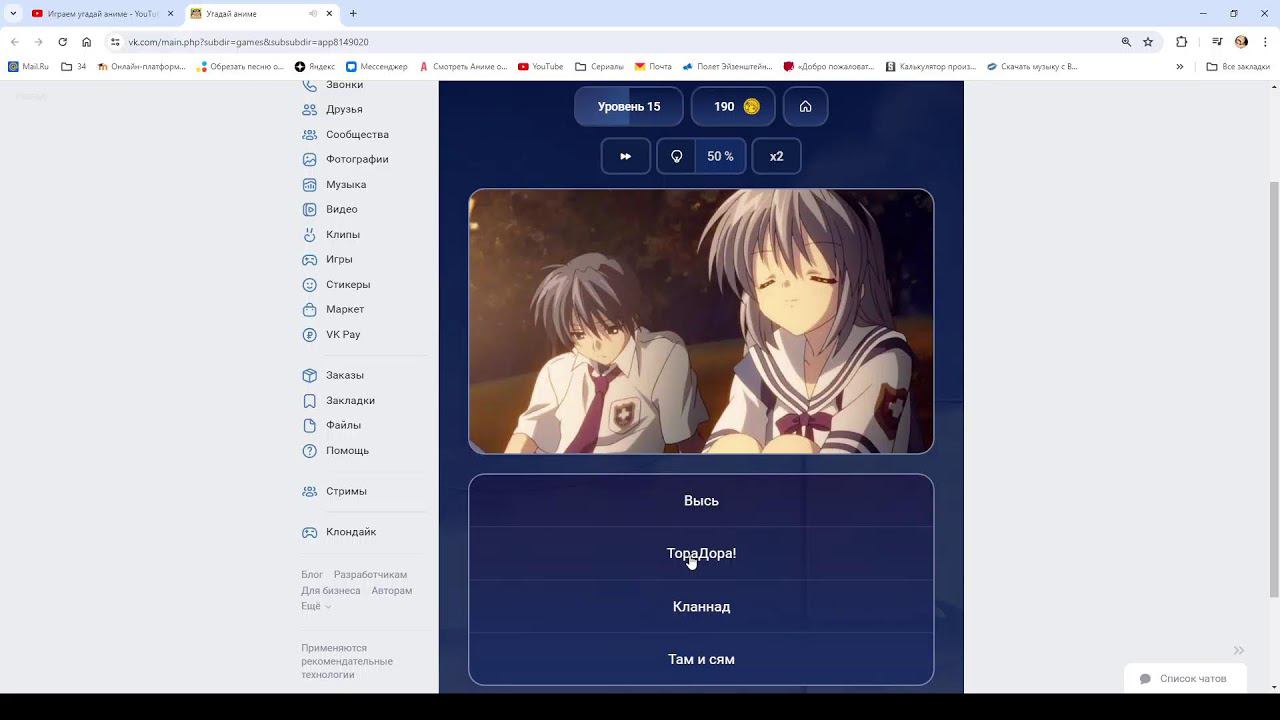Open the Яндекс bookmark

pos(315,67)
